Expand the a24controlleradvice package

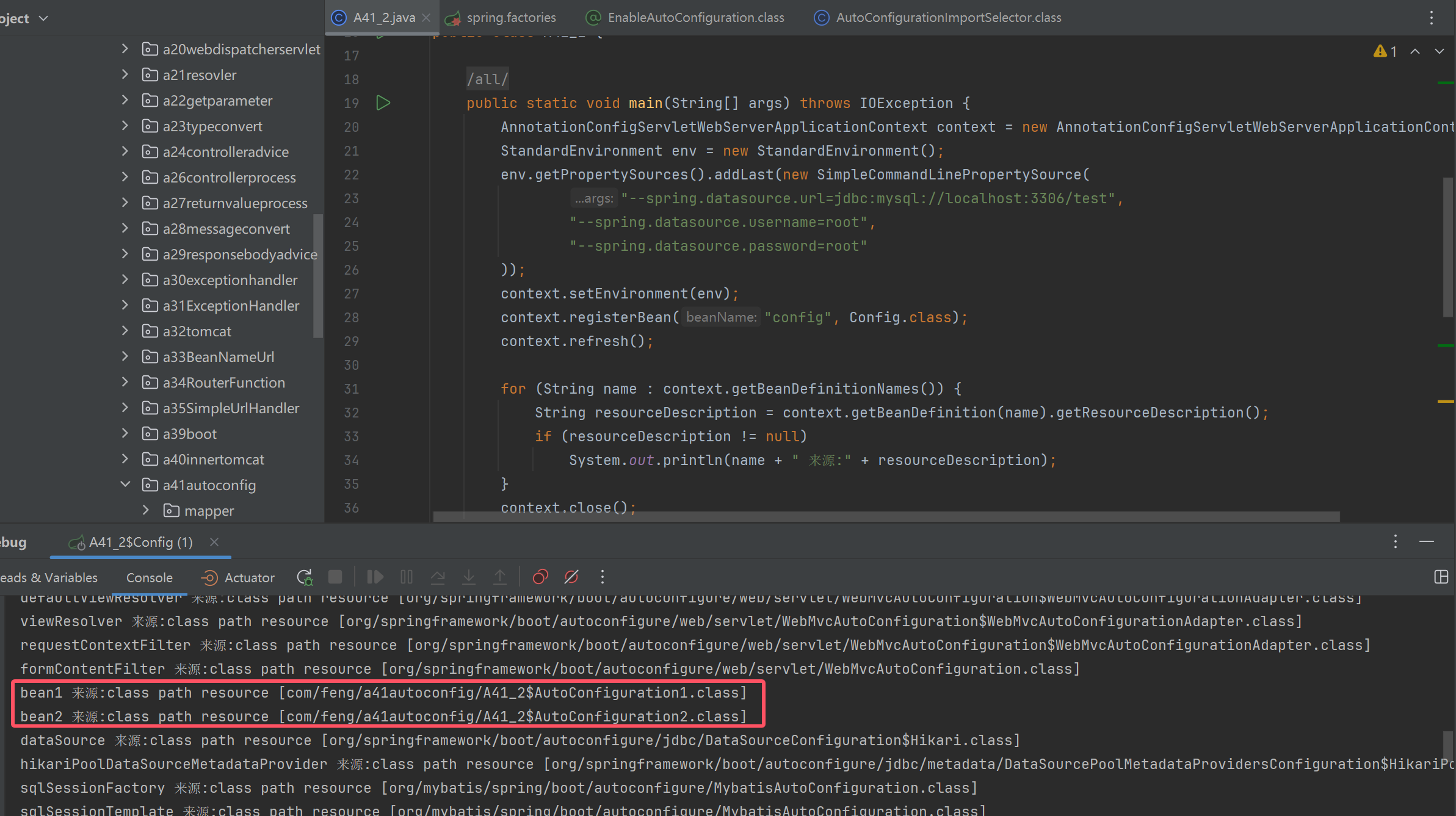point(125,151)
